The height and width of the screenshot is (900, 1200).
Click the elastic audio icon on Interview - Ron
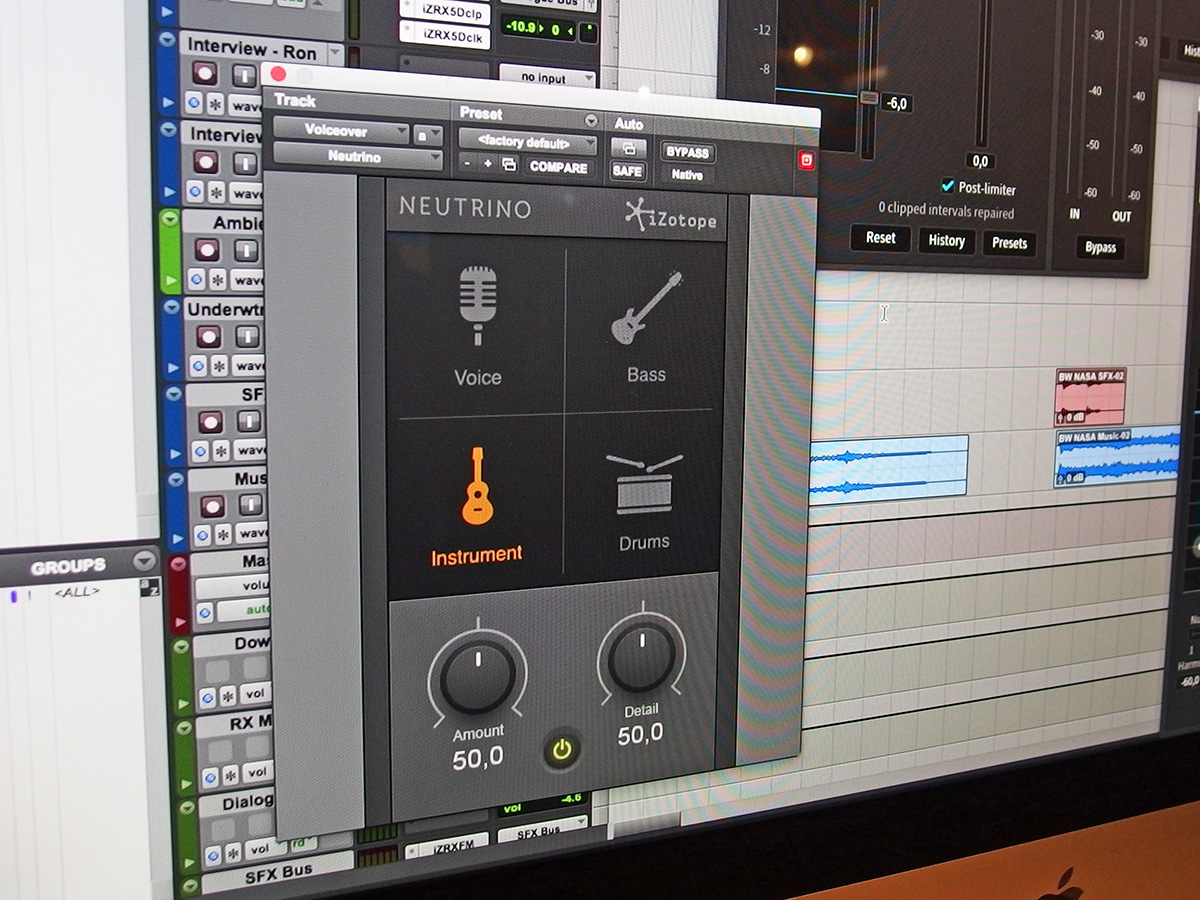coord(193,103)
